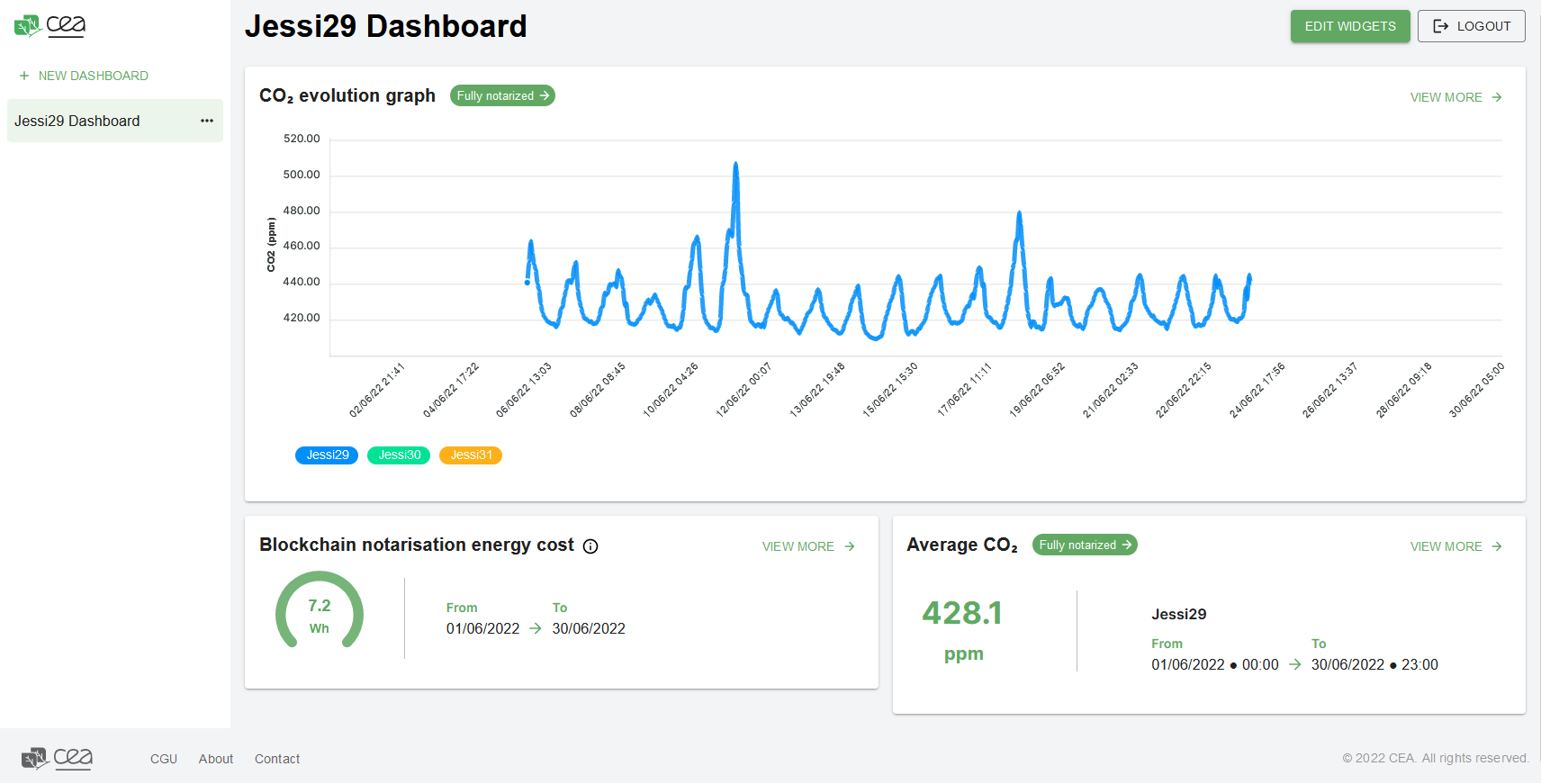This screenshot has width=1541, height=784.
Task: Click the EDIT WIDGETS button
Action: [x=1350, y=26]
